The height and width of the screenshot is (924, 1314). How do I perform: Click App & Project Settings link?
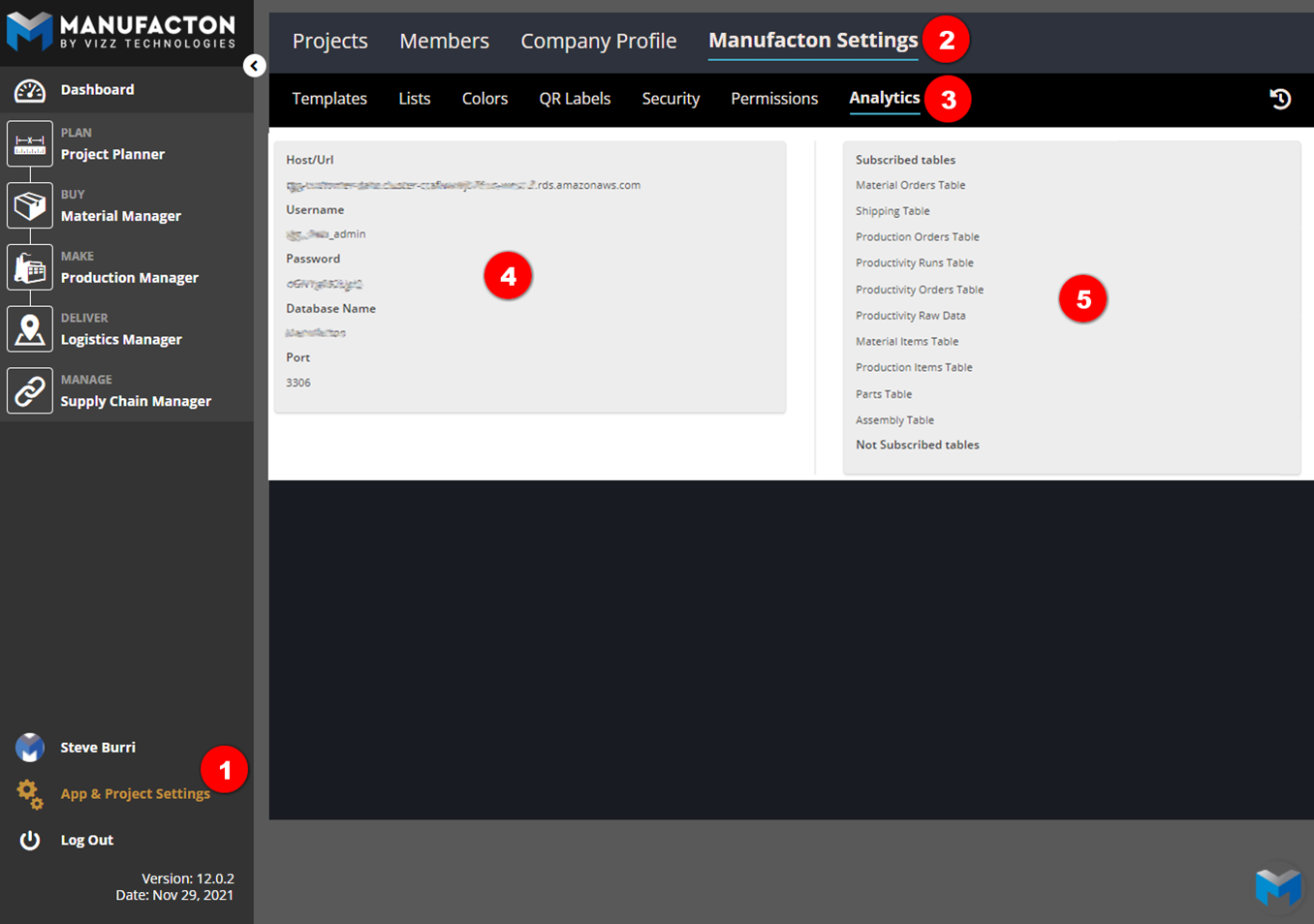(x=135, y=793)
